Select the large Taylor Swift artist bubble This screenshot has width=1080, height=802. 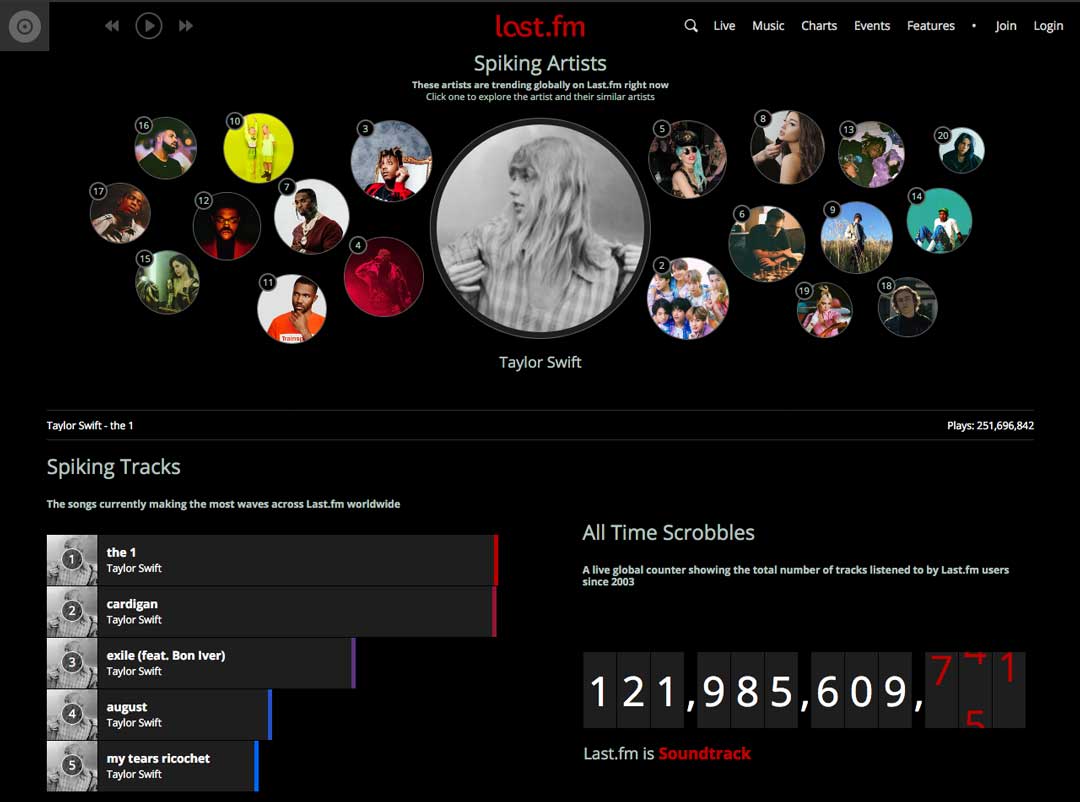pos(540,228)
